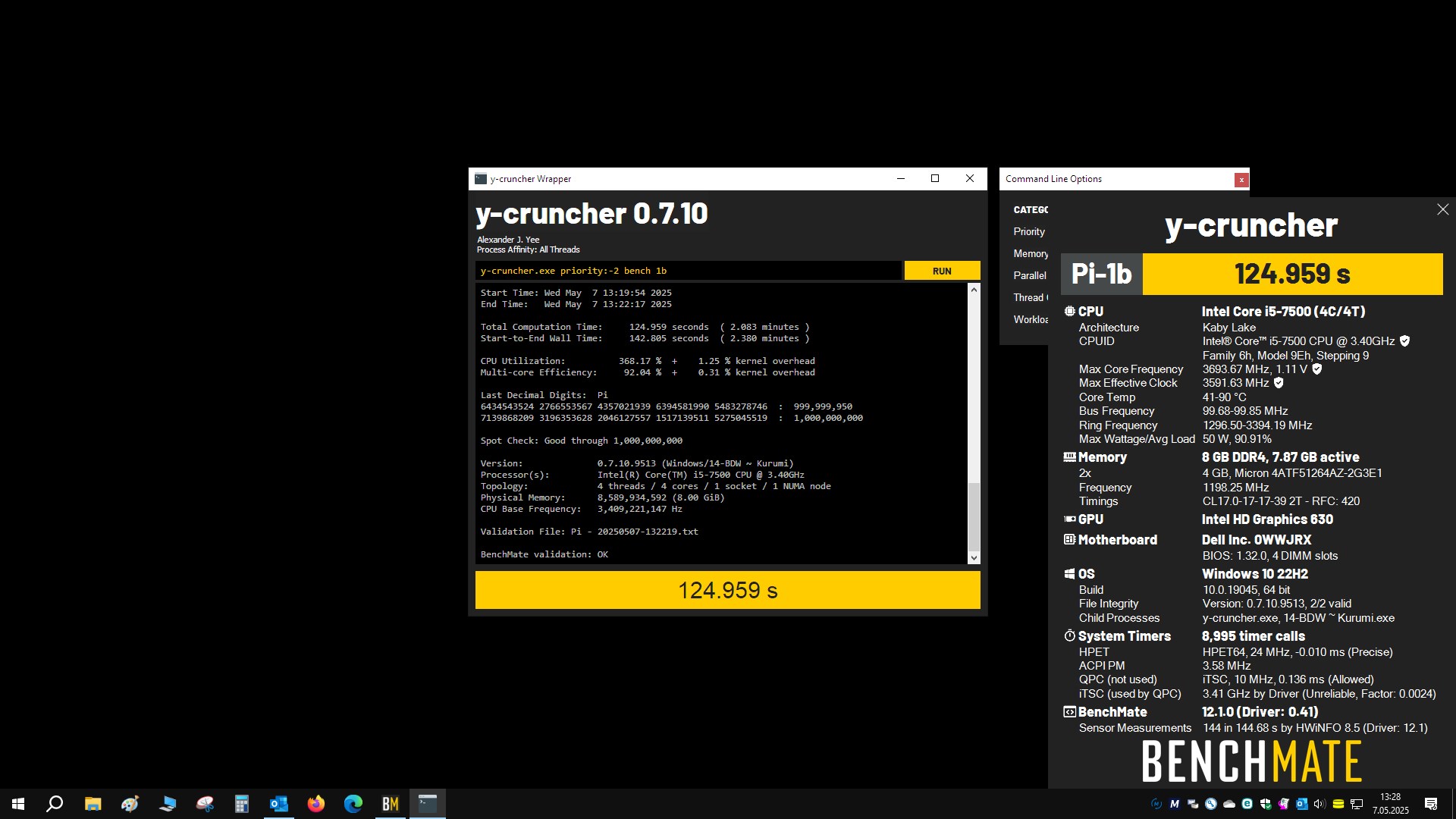The image size is (1456, 819).
Task: Select the Memory category in Command Line Options
Action: tap(1031, 253)
